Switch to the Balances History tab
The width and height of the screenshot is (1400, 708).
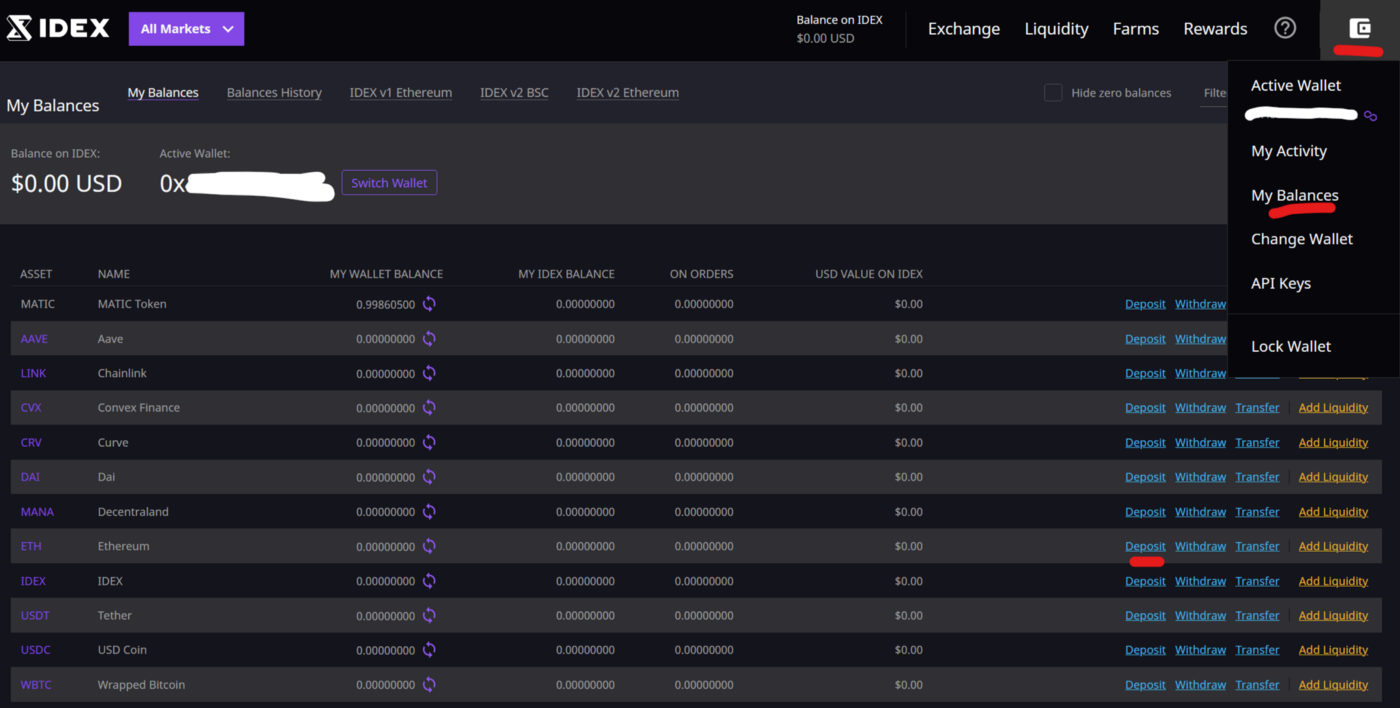(x=274, y=93)
